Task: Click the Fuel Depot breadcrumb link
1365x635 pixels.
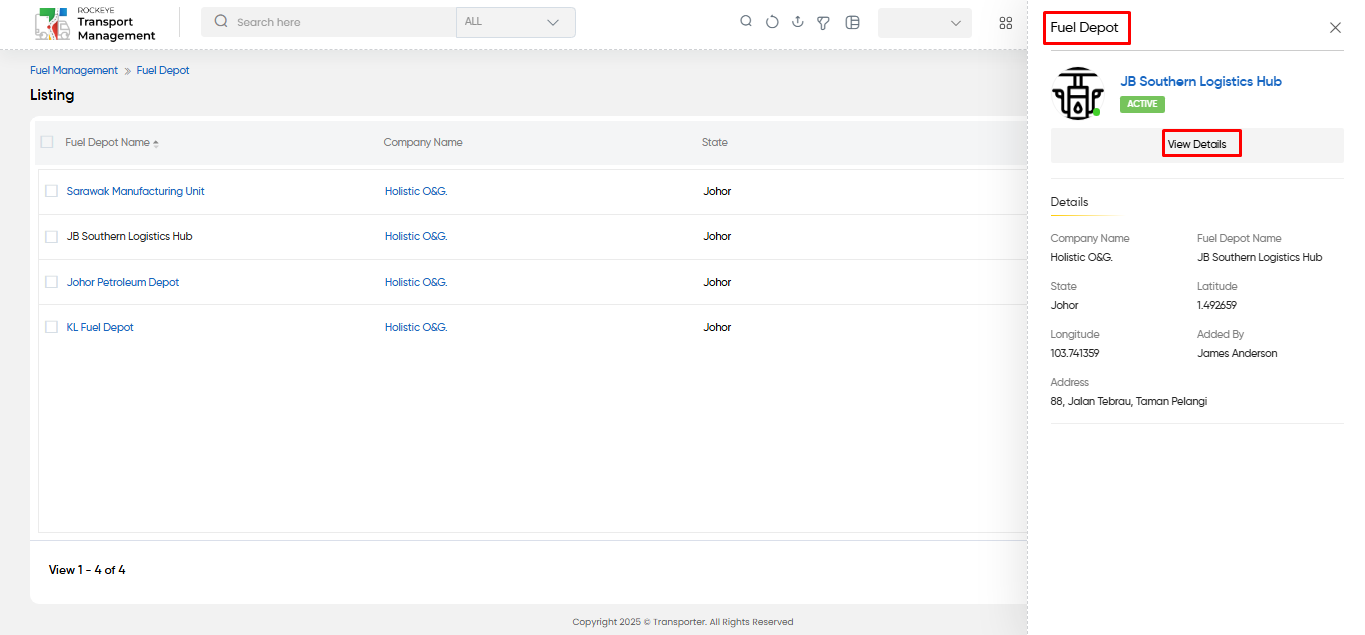Action: [163, 71]
